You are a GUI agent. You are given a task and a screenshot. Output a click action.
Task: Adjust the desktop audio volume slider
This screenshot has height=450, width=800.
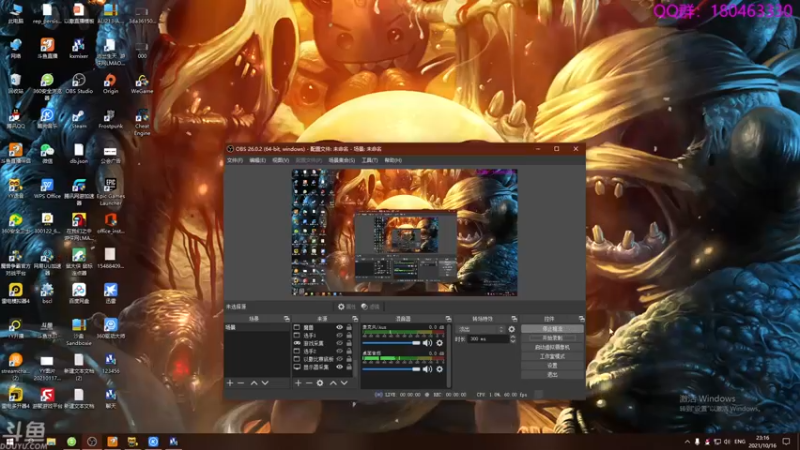pos(391,369)
